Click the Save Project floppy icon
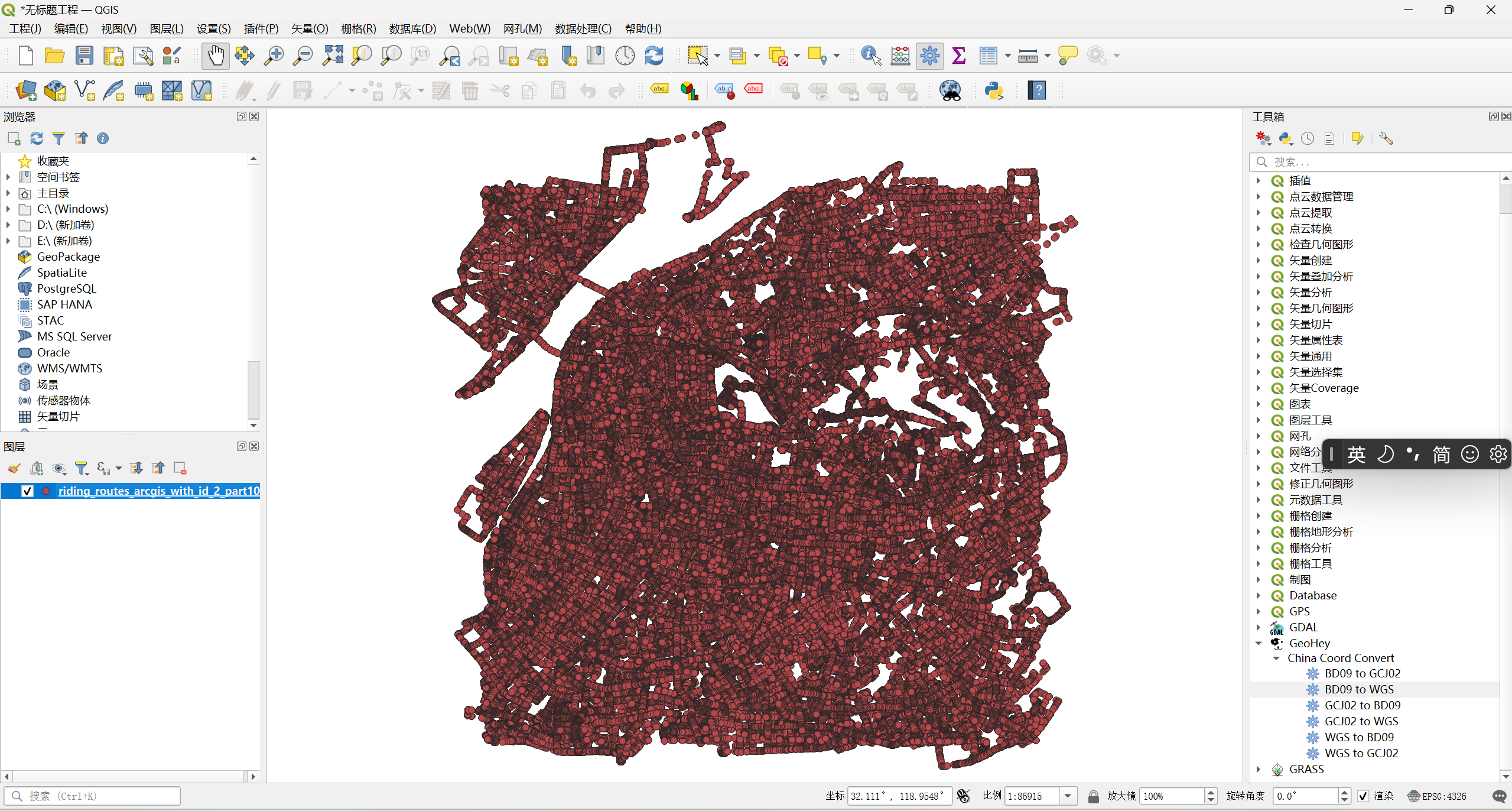Viewport: 1512px width, 811px height. point(84,56)
